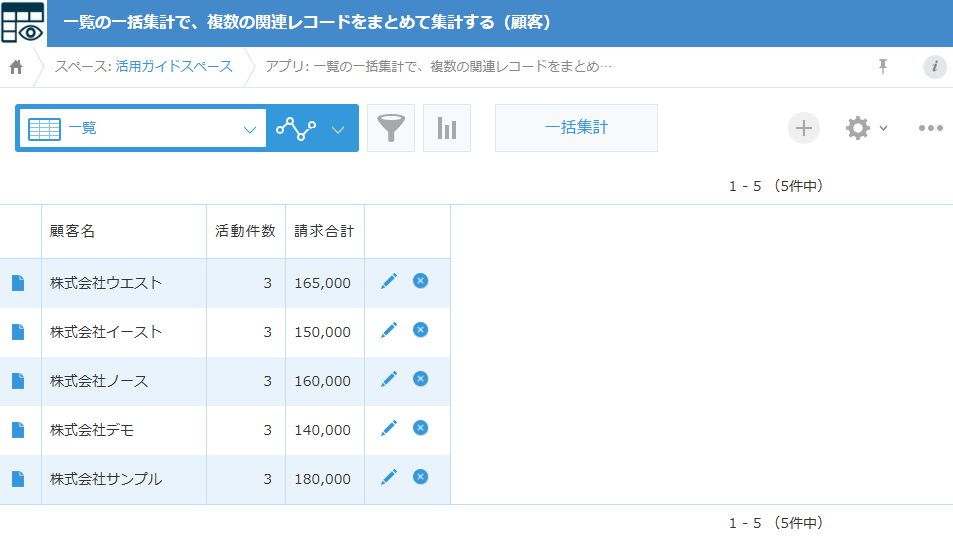Viewport: 953px width, 537px height.
Task: Open the 活用ガイドスペース space link
Action: (x=174, y=66)
